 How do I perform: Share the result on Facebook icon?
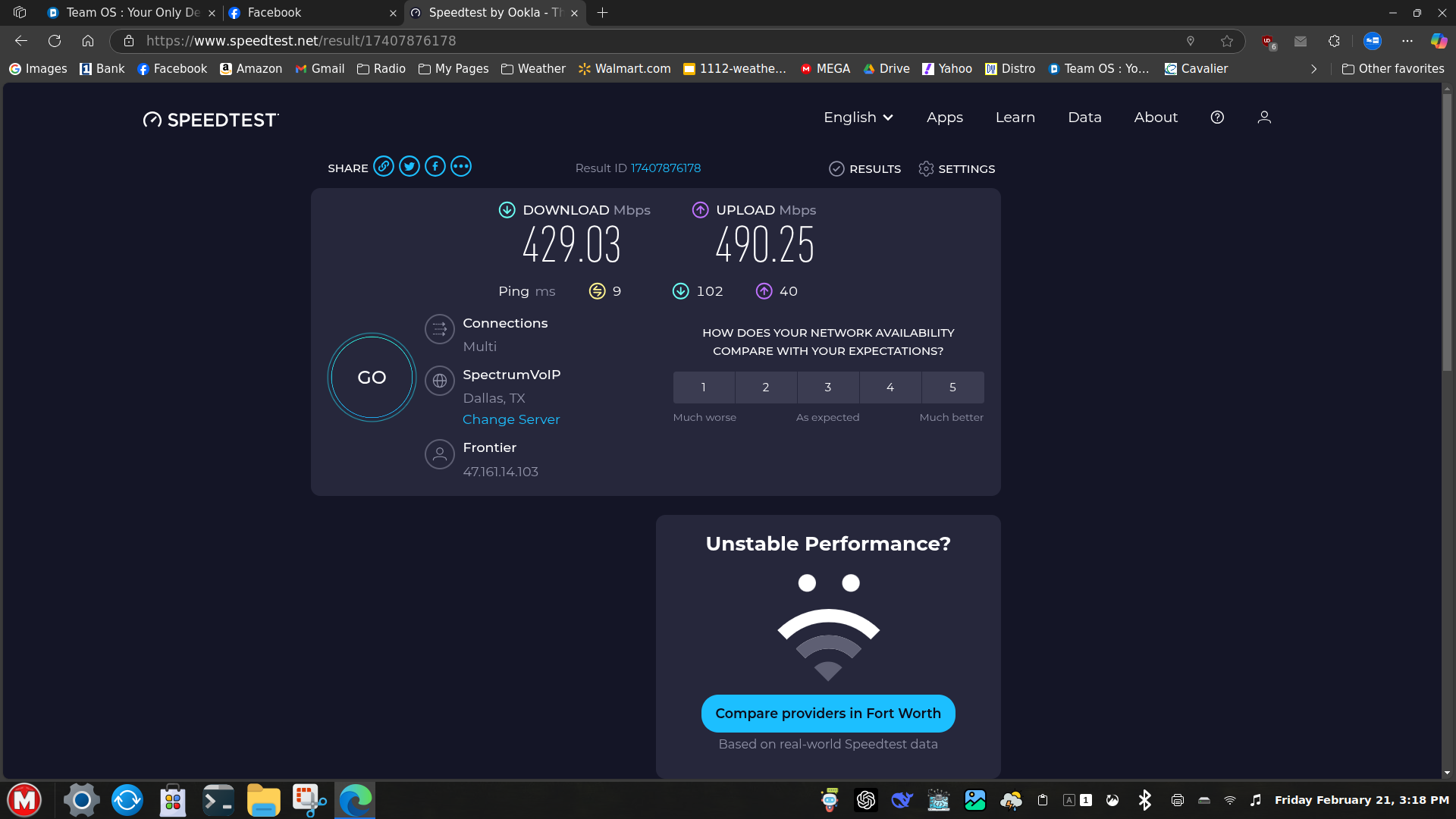click(x=435, y=166)
